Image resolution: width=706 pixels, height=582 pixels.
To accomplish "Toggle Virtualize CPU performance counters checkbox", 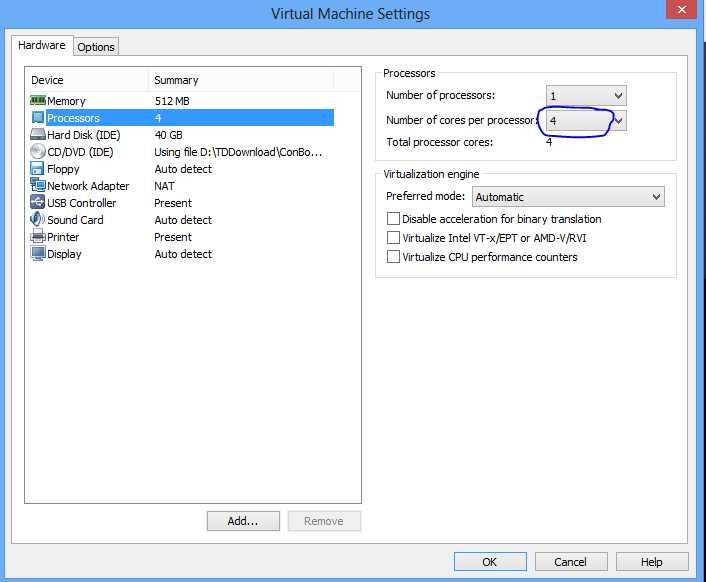I will [x=394, y=257].
